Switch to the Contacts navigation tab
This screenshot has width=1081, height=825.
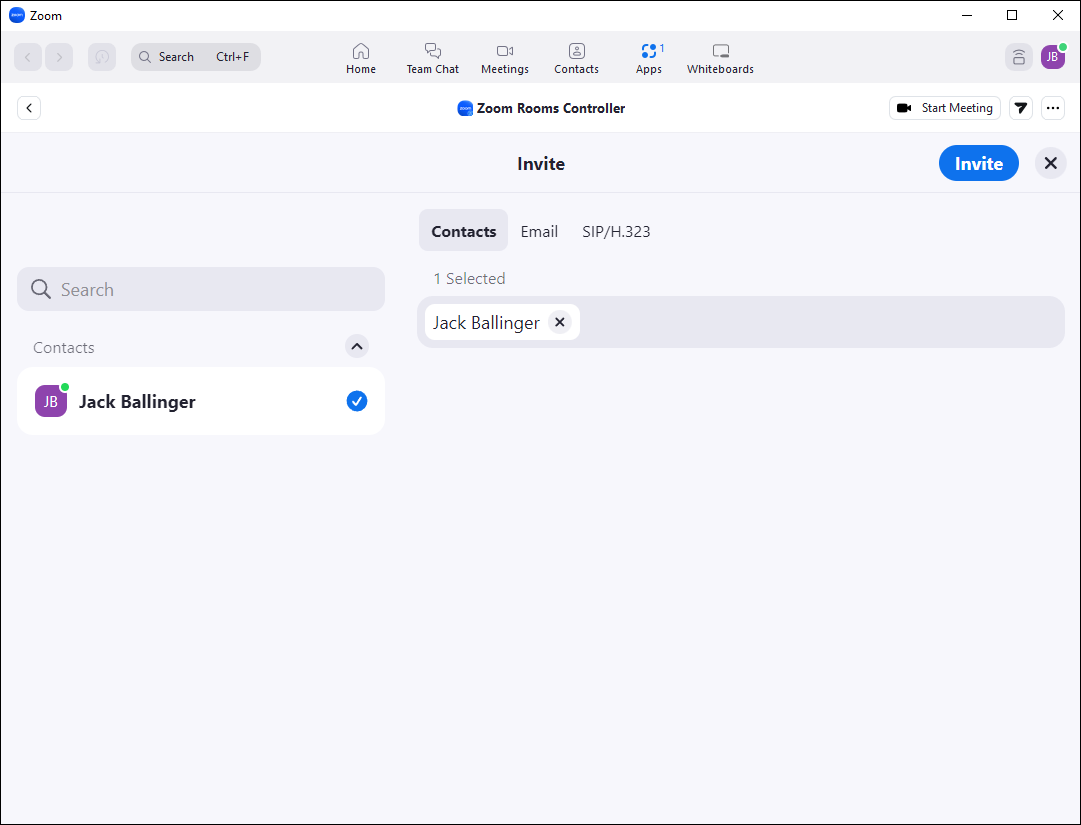tap(576, 59)
